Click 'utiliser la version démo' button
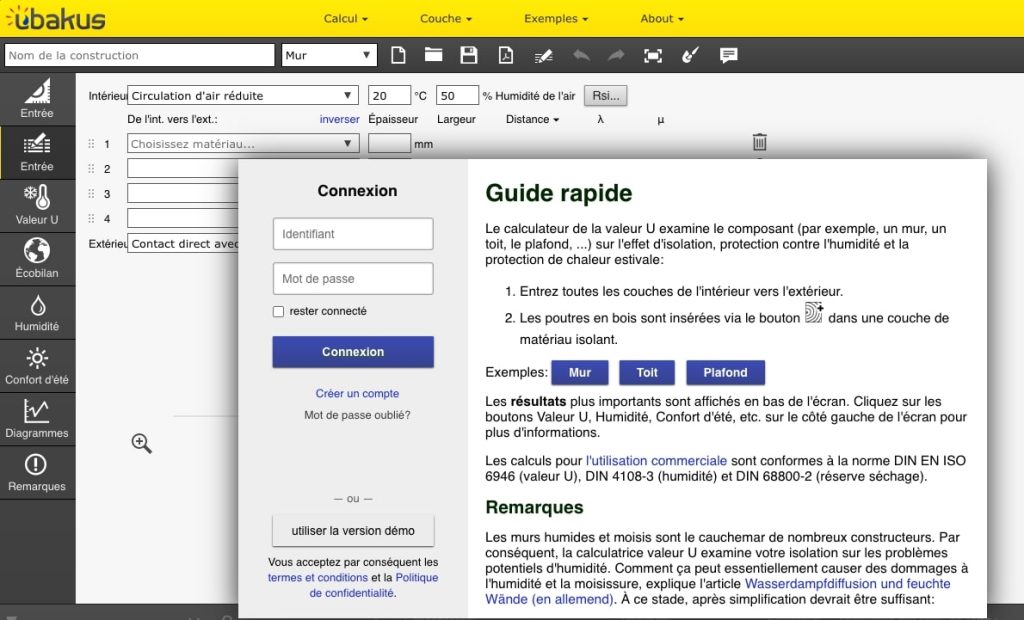Image resolution: width=1024 pixels, height=620 pixels. pyautogui.click(x=353, y=530)
